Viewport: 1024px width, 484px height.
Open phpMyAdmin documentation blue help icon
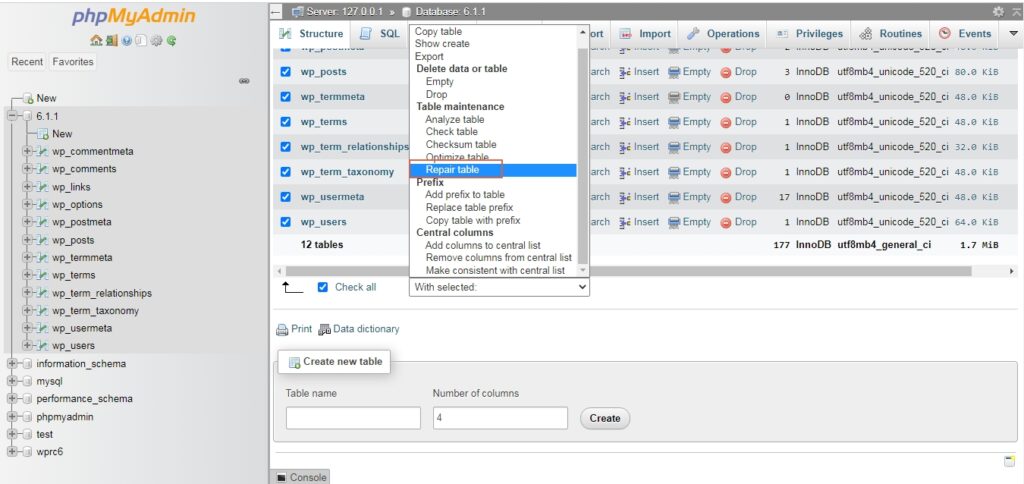125,40
